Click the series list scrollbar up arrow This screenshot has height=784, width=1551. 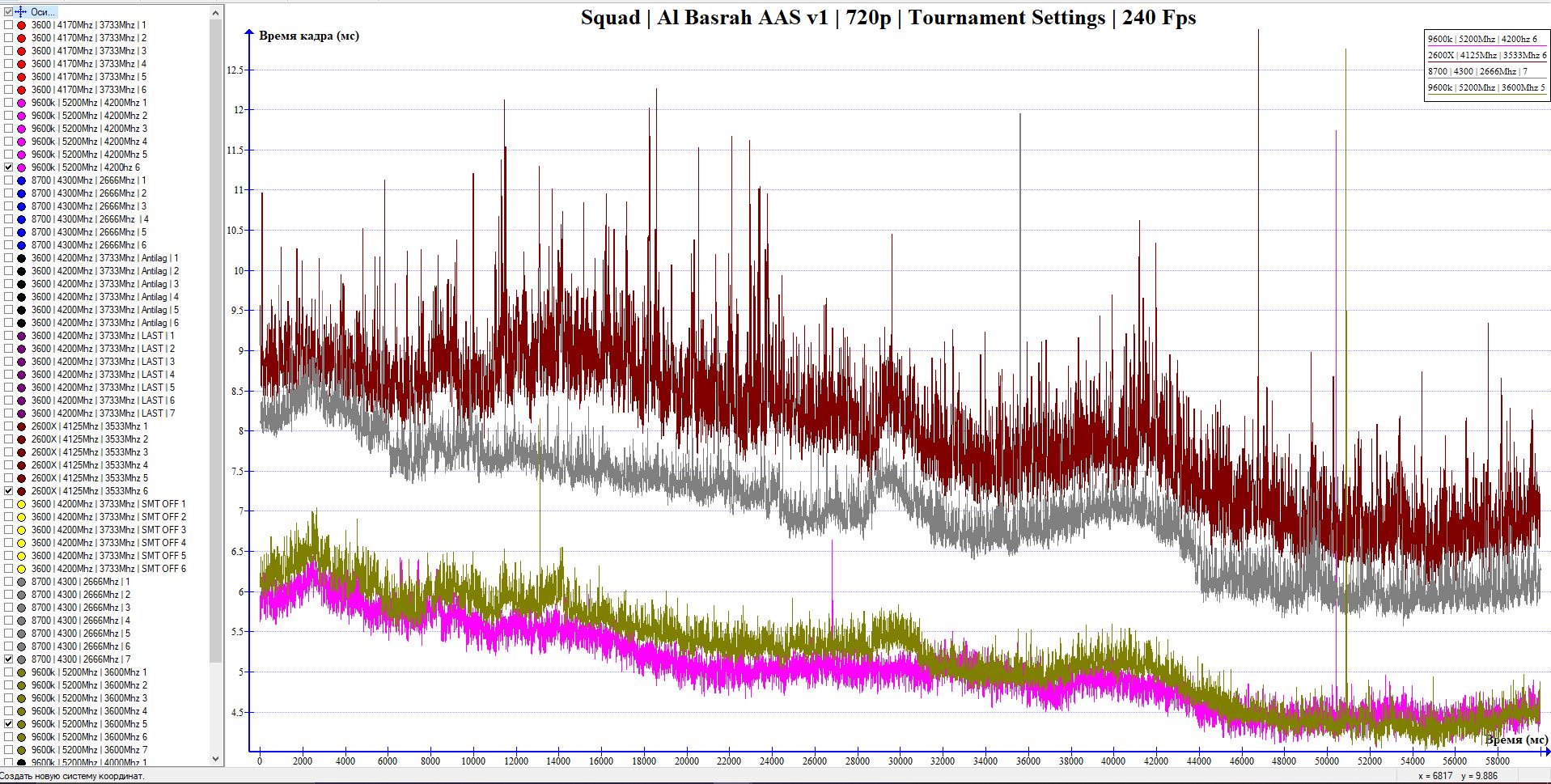tap(215, 13)
